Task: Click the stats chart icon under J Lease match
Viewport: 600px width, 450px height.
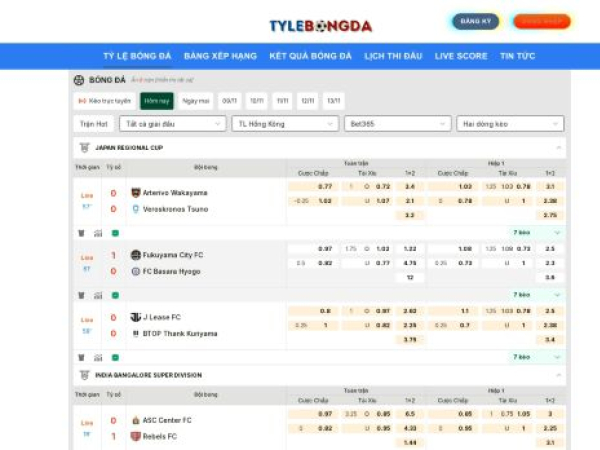Action: point(98,357)
